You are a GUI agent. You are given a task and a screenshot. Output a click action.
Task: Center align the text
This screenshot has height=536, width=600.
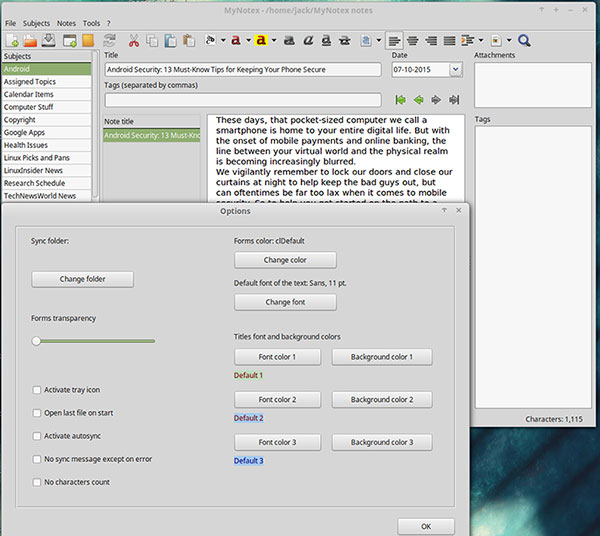click(412, 40)
